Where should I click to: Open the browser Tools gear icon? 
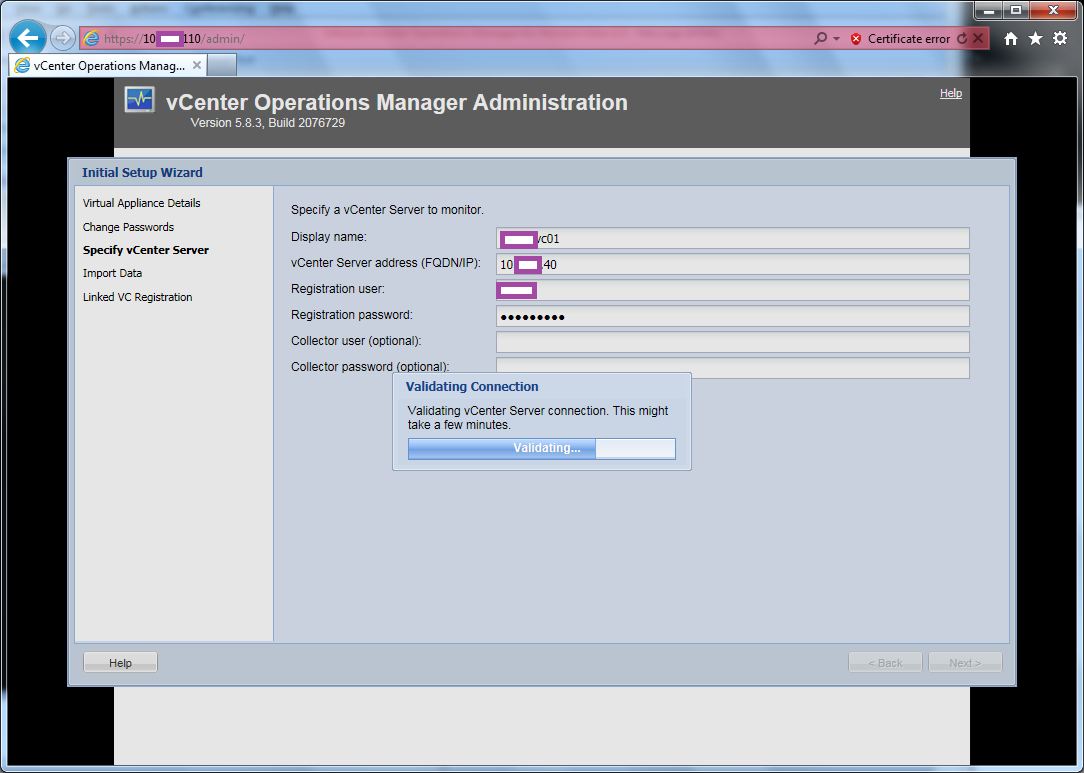tap(1060, 38)
